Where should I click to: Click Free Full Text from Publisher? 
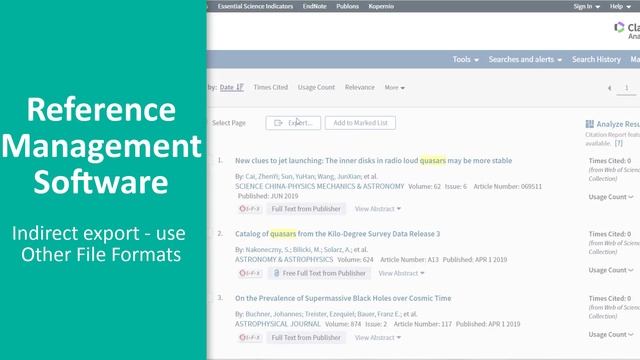[320, 273]
